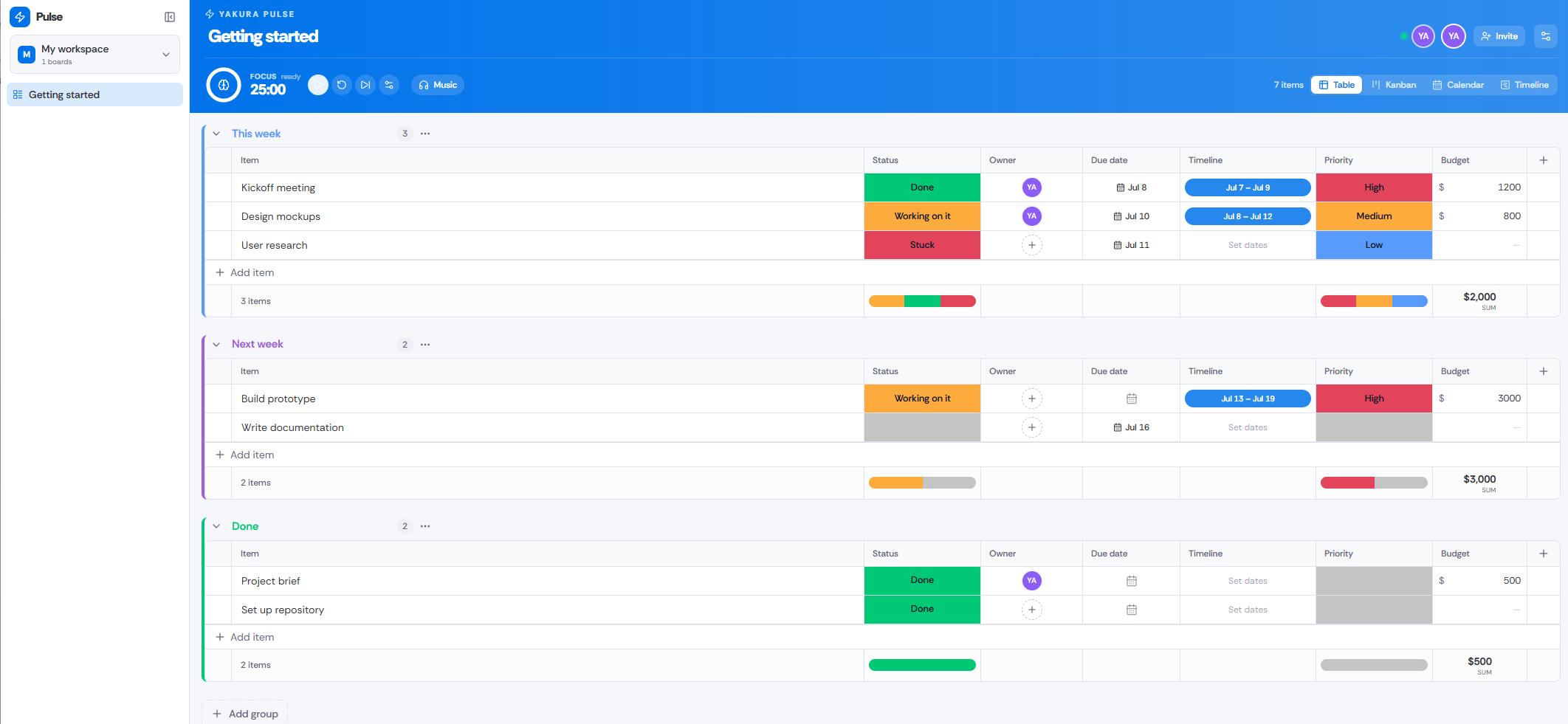
Task: Switch to the Calendar view
Action: click(x=1458, y=85)
